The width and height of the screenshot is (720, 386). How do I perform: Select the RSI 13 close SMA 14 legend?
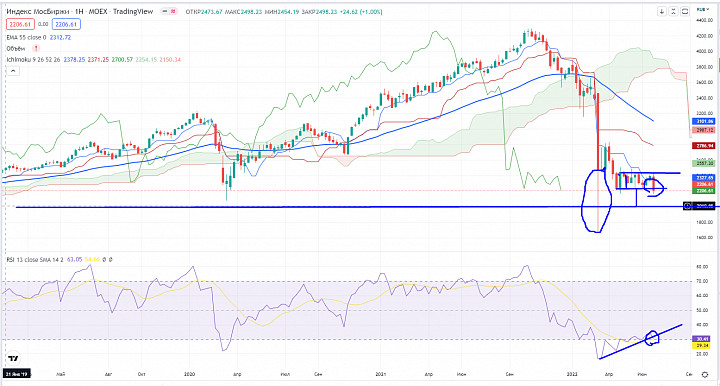(x=35, y=260)
